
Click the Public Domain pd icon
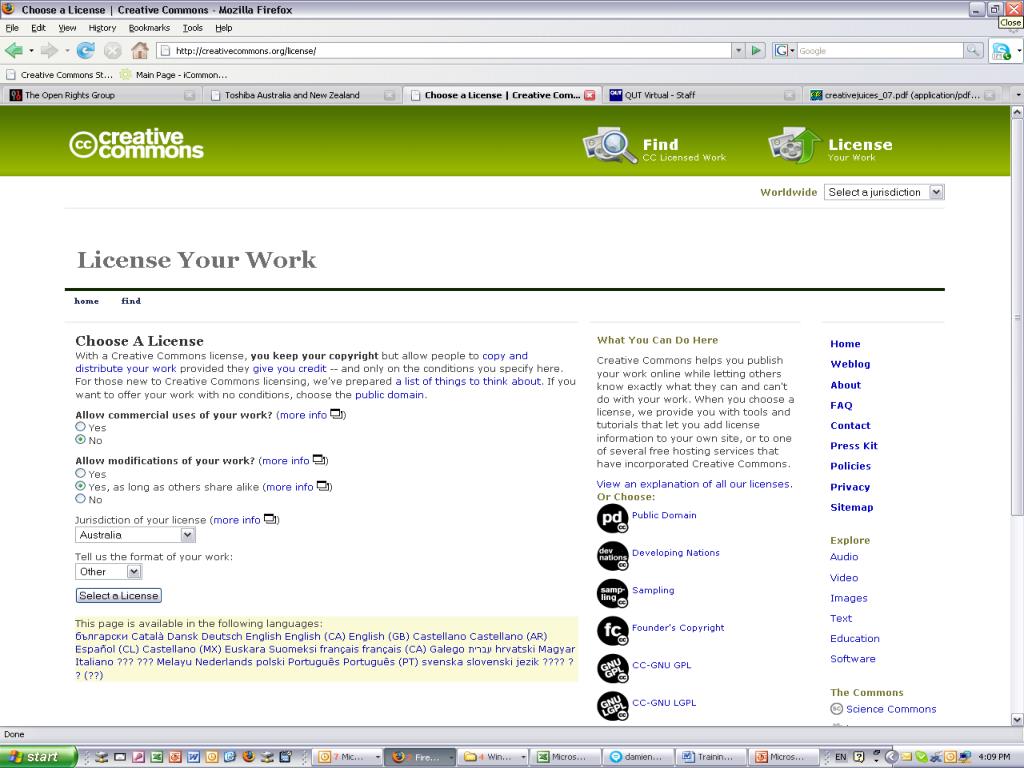(613, 519)
